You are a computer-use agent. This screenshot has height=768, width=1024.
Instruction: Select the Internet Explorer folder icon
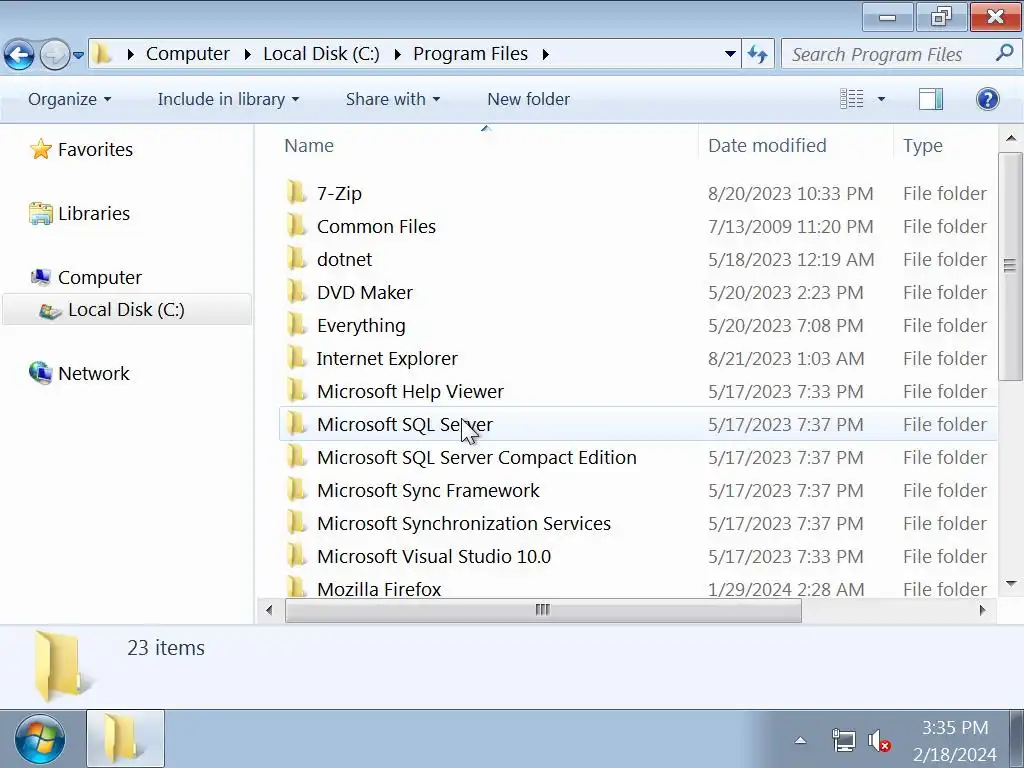click(x=296, y=358)
